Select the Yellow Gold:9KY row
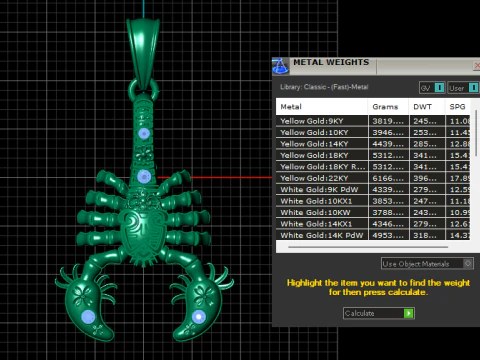 [x=373, y=121]
